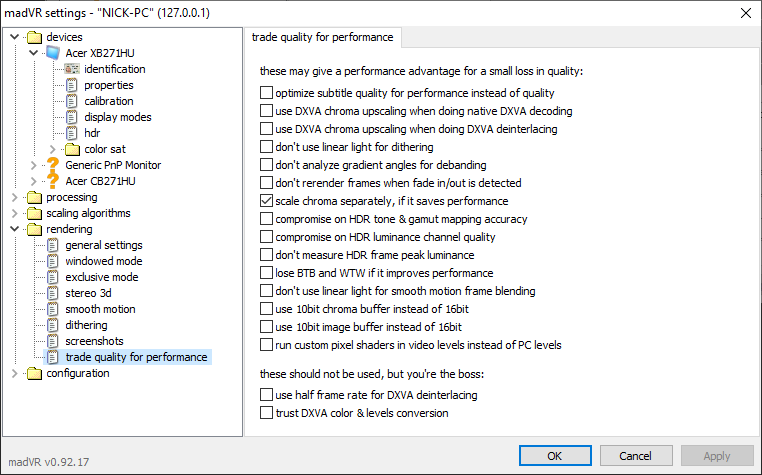
Task: Click the Acer XB271HU monitor icon
Action: (53, 53)
